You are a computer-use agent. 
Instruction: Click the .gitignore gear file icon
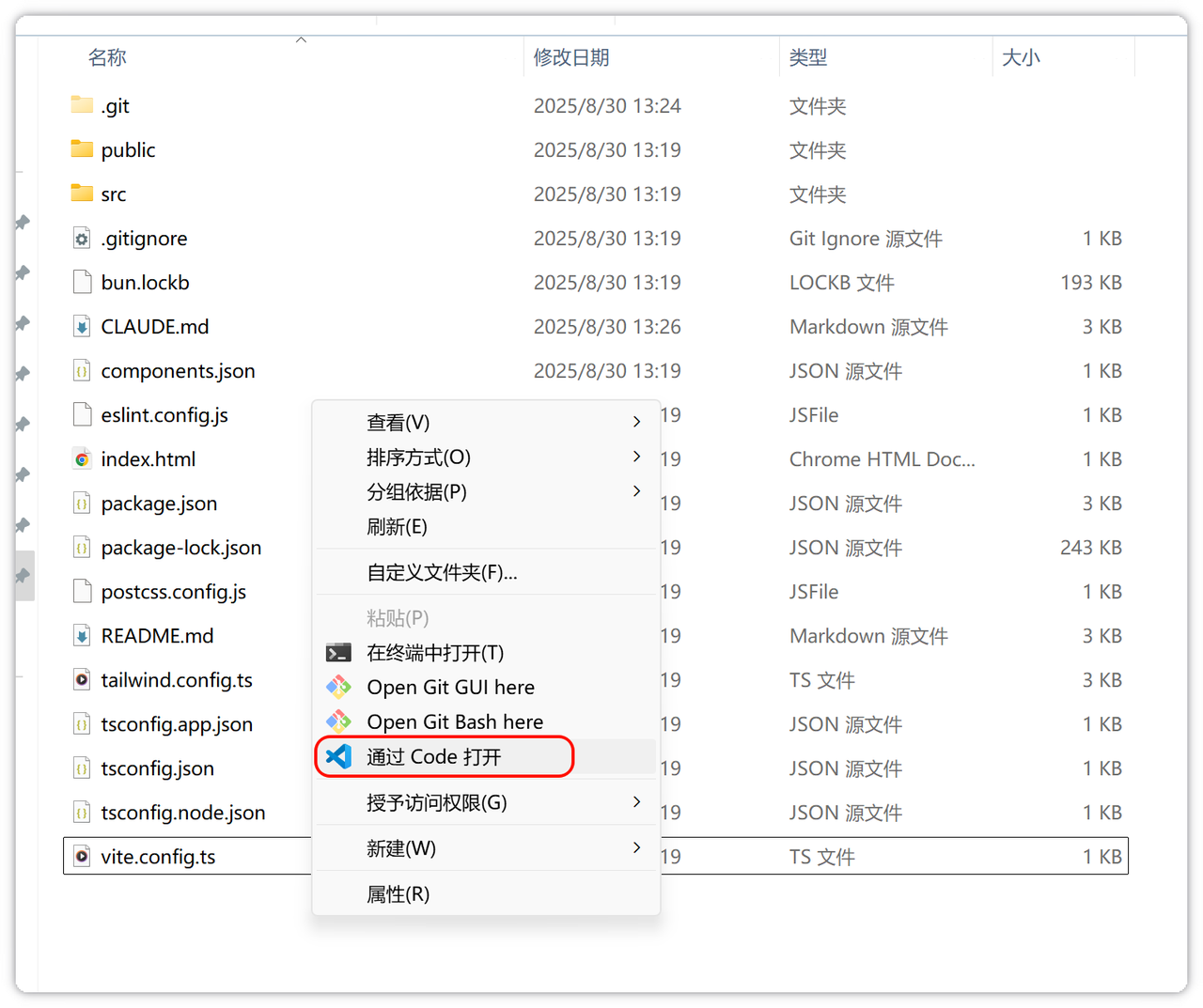tap(83, 239)
